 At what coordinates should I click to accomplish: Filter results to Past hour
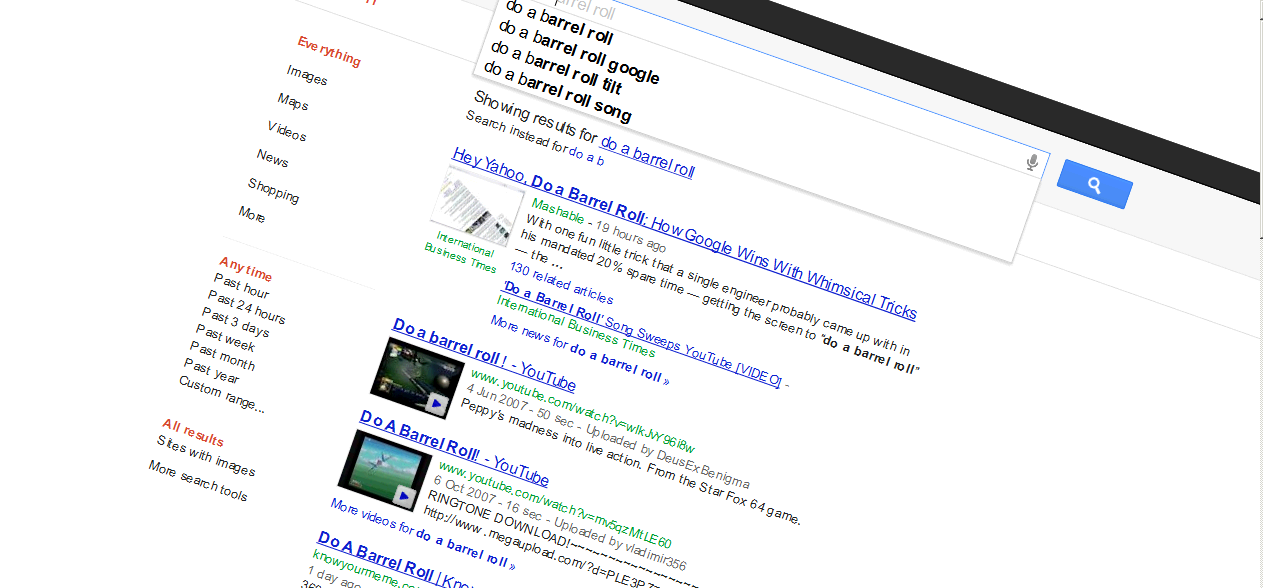coord(242,286)
